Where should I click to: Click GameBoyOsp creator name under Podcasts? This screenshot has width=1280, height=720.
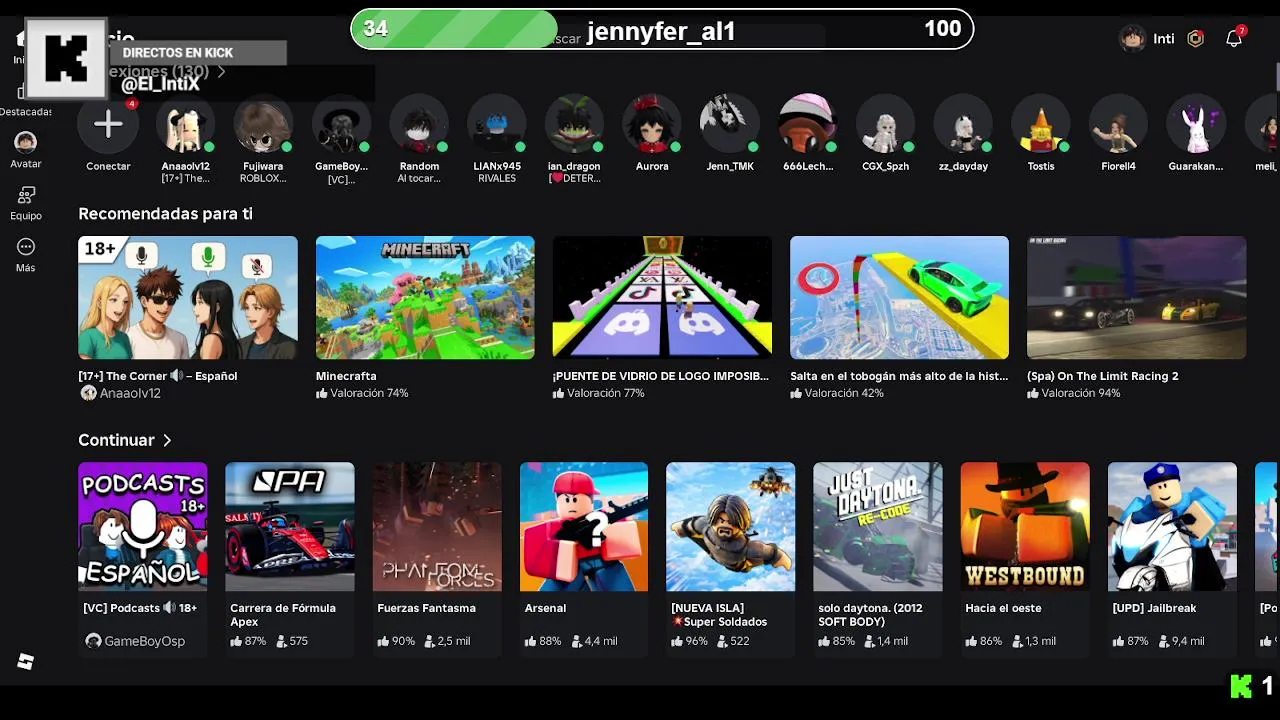click(x=145, y=641)
